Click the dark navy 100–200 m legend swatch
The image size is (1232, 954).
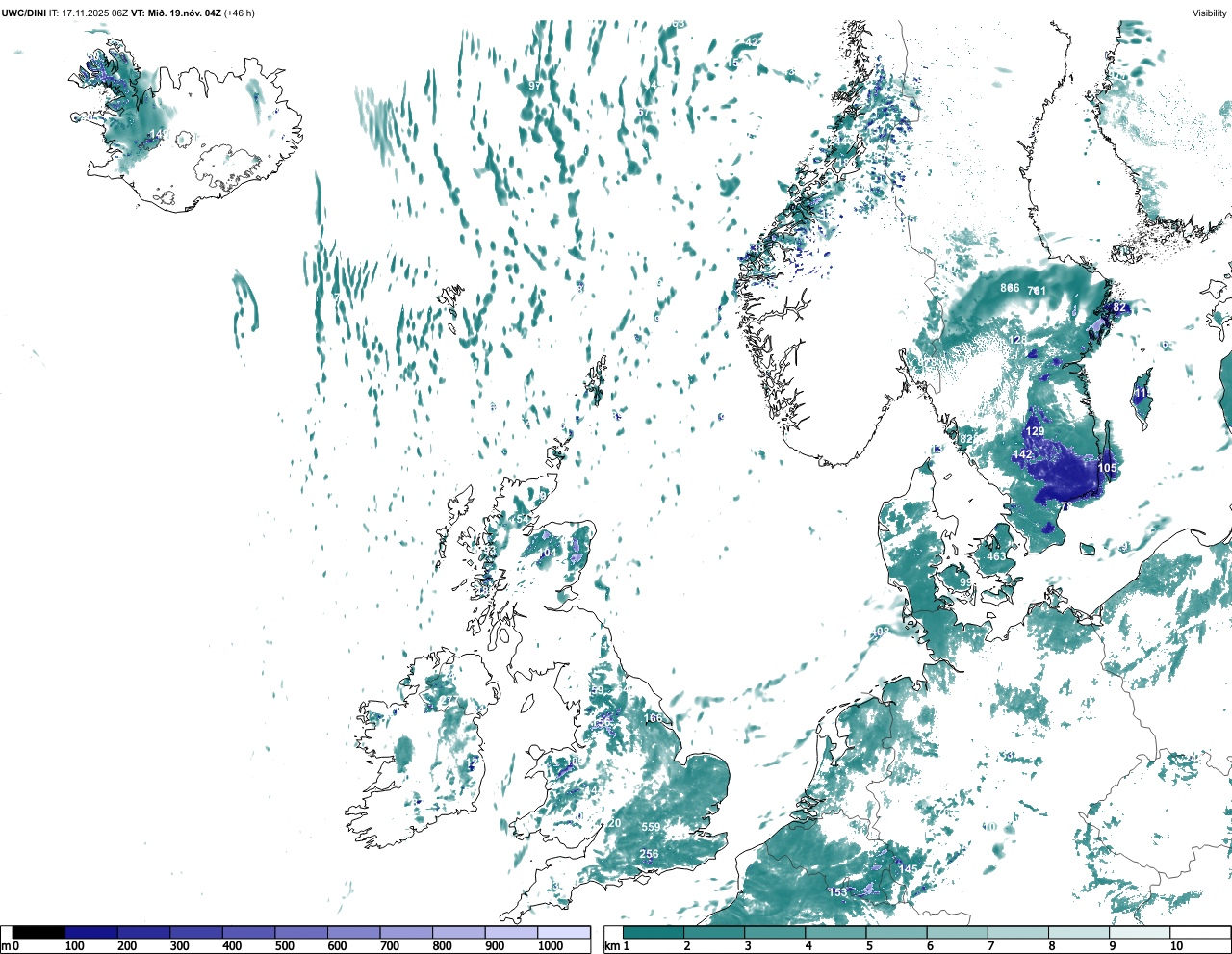(x=91, y=932)
